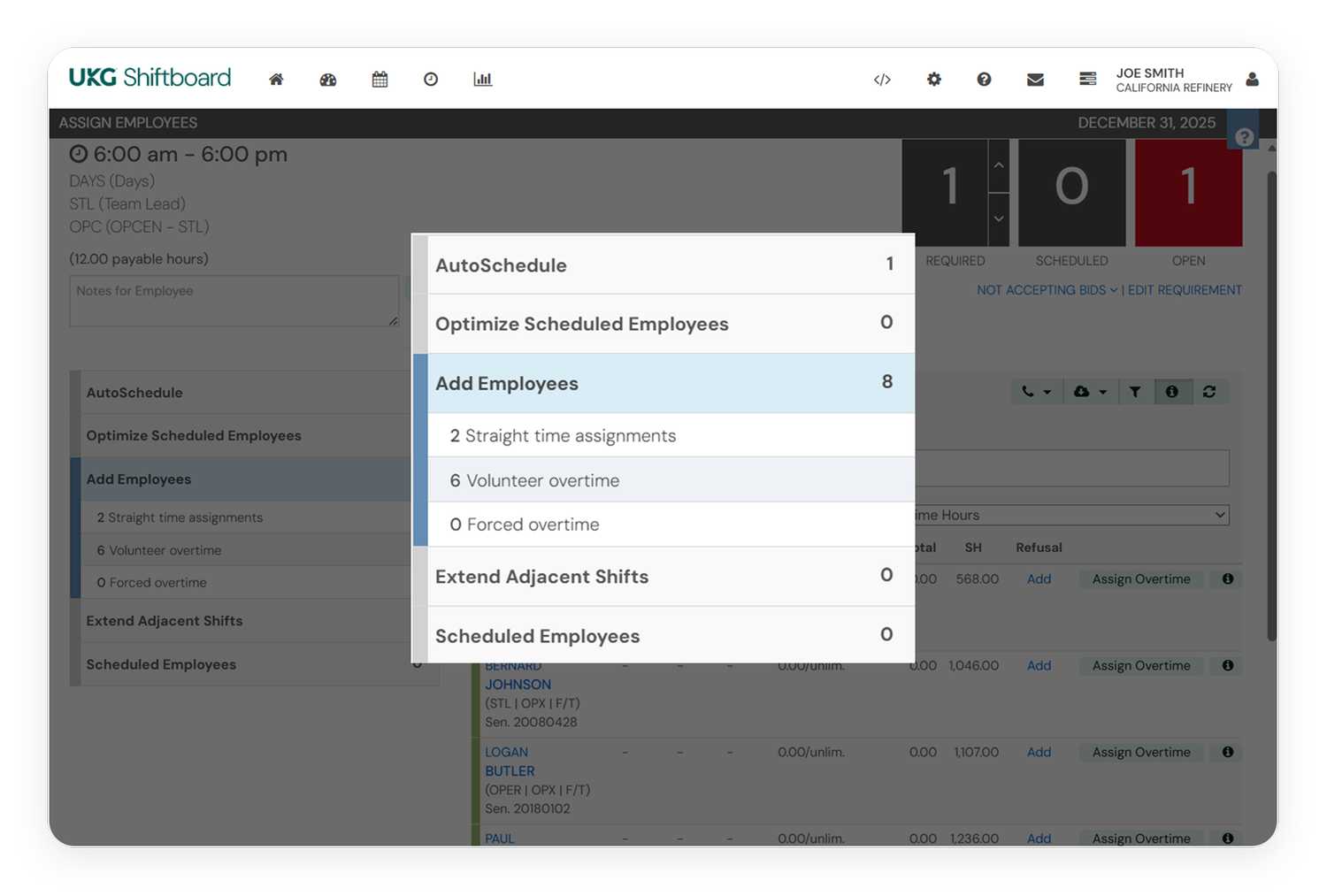Click the page vertical scrollbar
This screenshot has height=896, width=1327.
[1272, 407]
